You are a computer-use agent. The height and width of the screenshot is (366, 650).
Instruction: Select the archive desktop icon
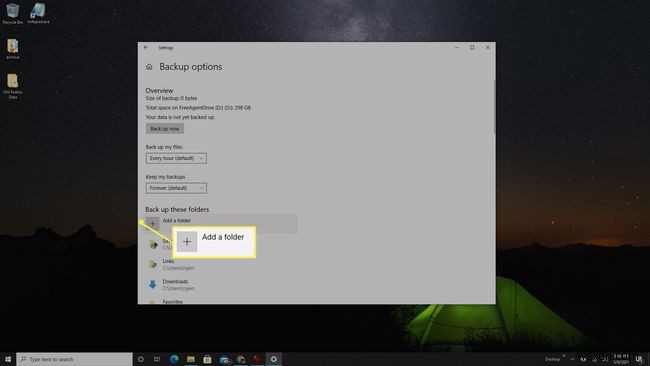click(x=12, y=49)
